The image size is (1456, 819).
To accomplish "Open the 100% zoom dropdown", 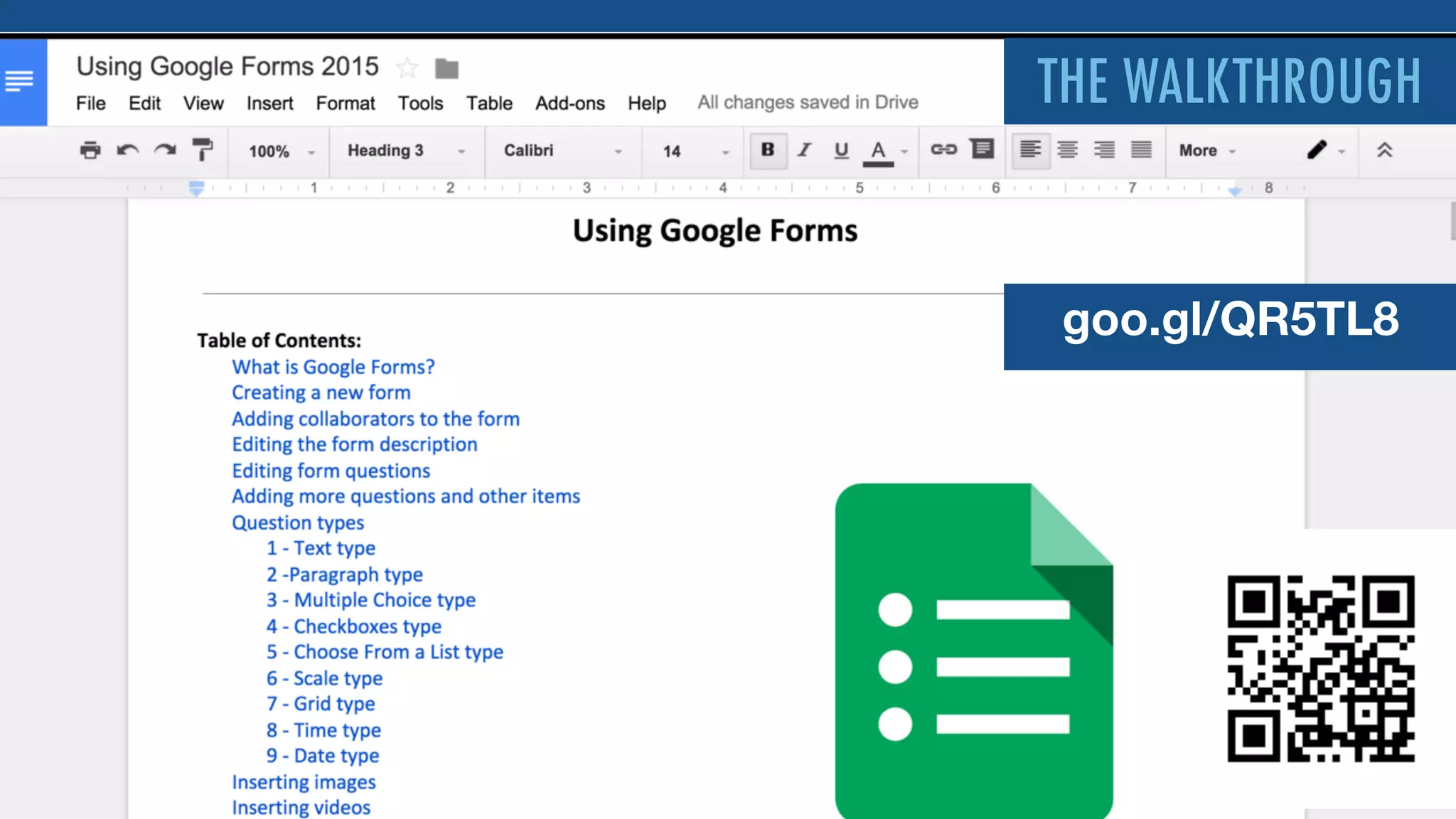I will coord(281,151).
